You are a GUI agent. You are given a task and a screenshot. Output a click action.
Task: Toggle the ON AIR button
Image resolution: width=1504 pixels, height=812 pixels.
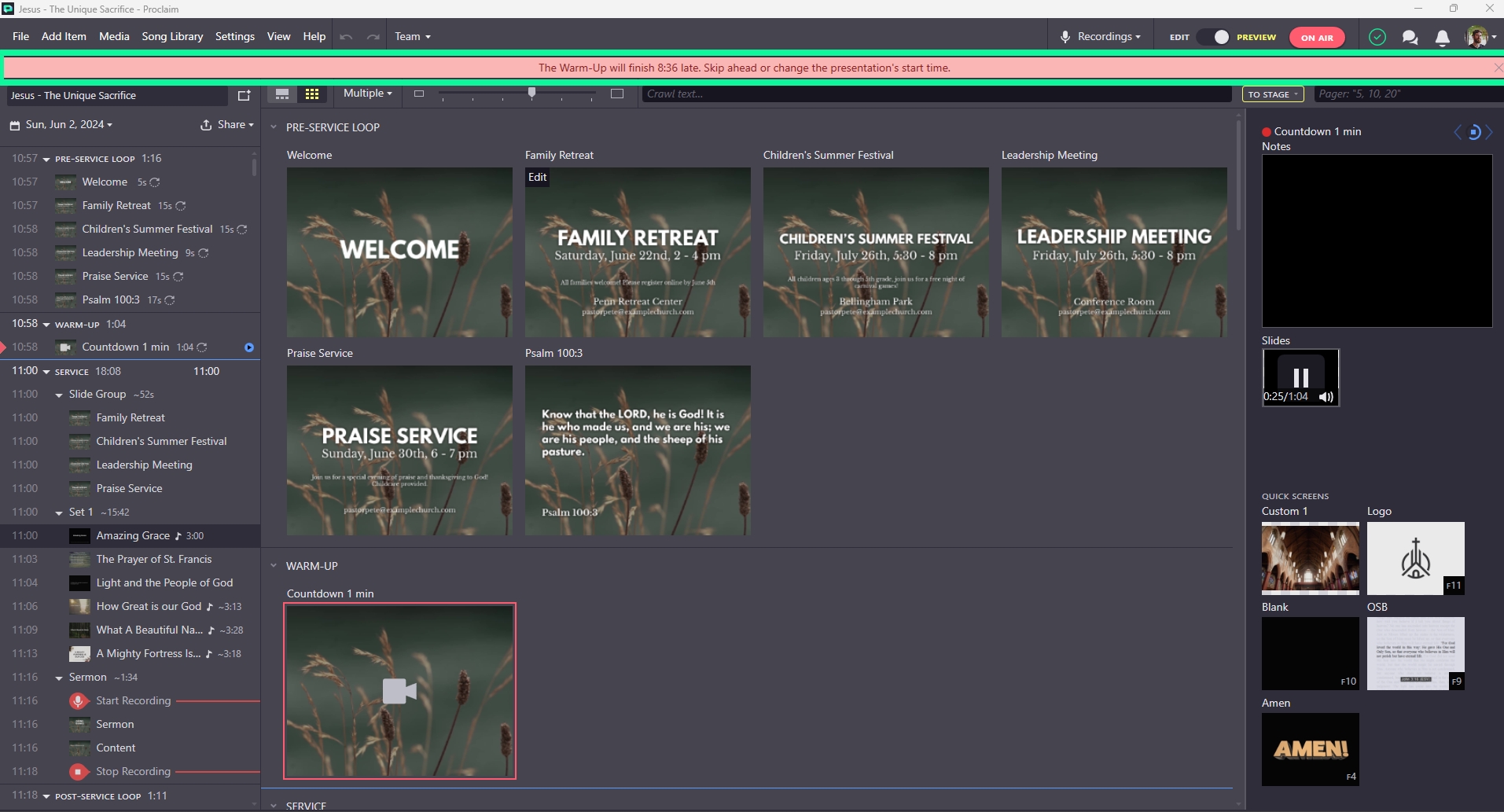pos(1317,37)
